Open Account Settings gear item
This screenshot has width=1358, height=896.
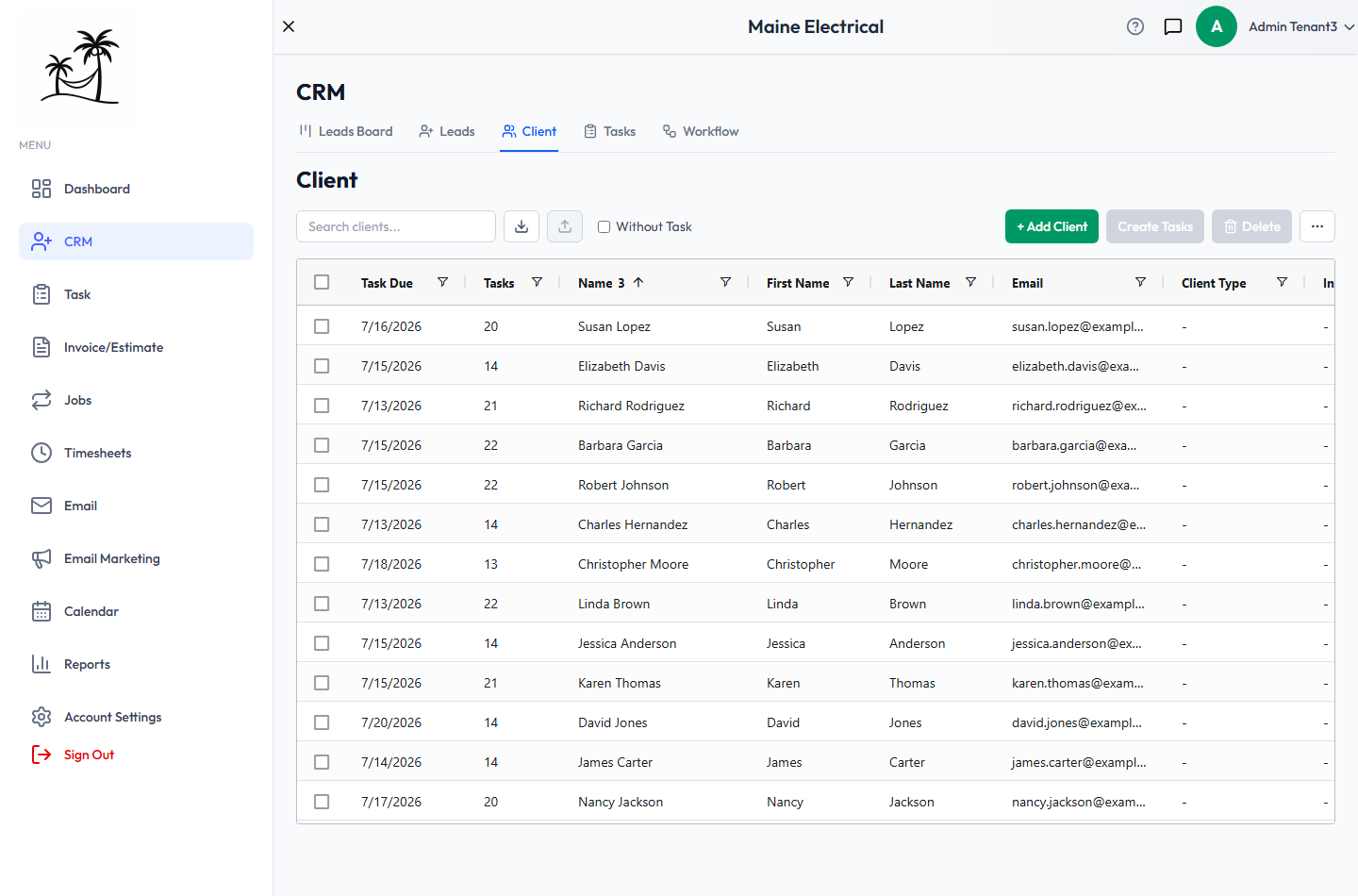[136, 717]
